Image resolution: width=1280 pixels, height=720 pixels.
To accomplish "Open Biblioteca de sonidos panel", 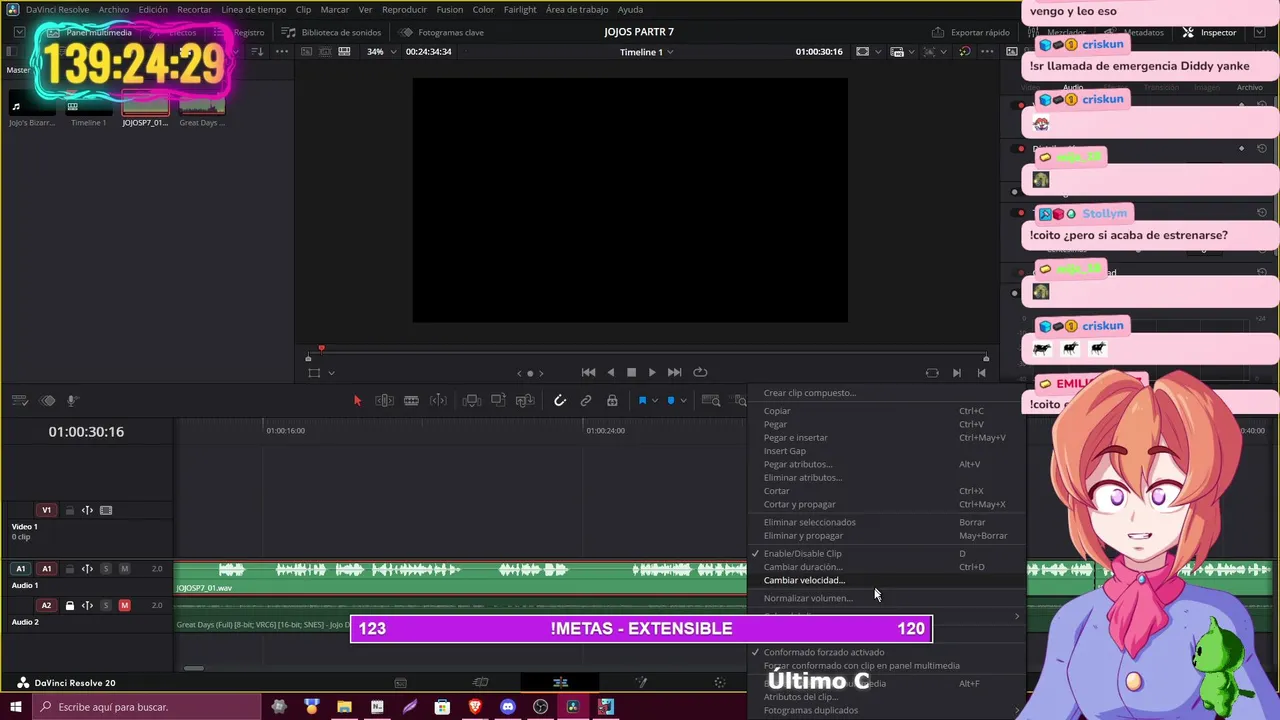I will (x=332, y=32).
